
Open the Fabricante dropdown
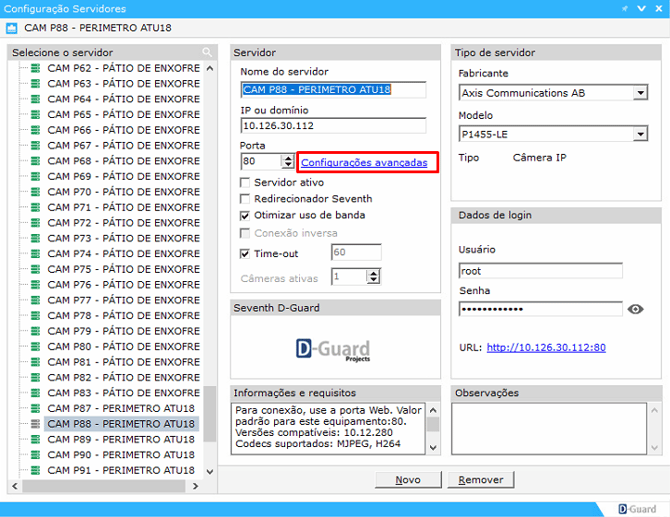click(x=640, y=93)
